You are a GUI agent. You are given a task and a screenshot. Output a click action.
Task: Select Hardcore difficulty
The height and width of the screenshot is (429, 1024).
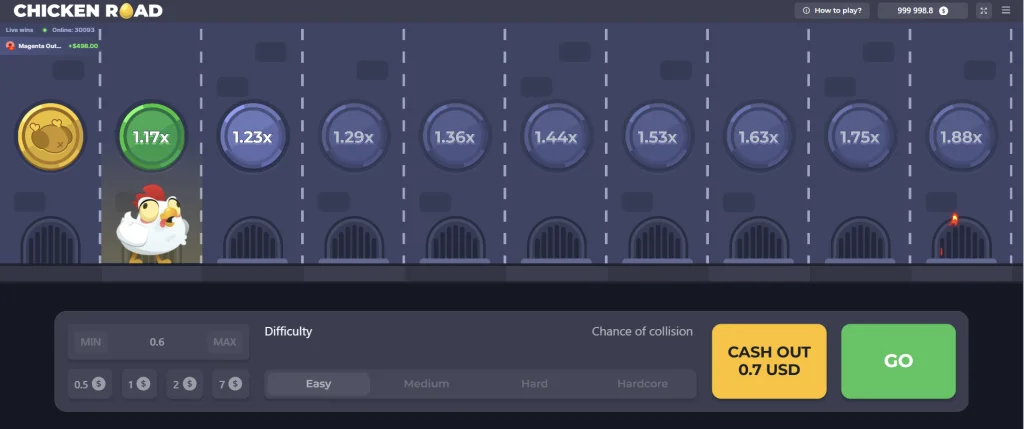click(x=643, y=384)
